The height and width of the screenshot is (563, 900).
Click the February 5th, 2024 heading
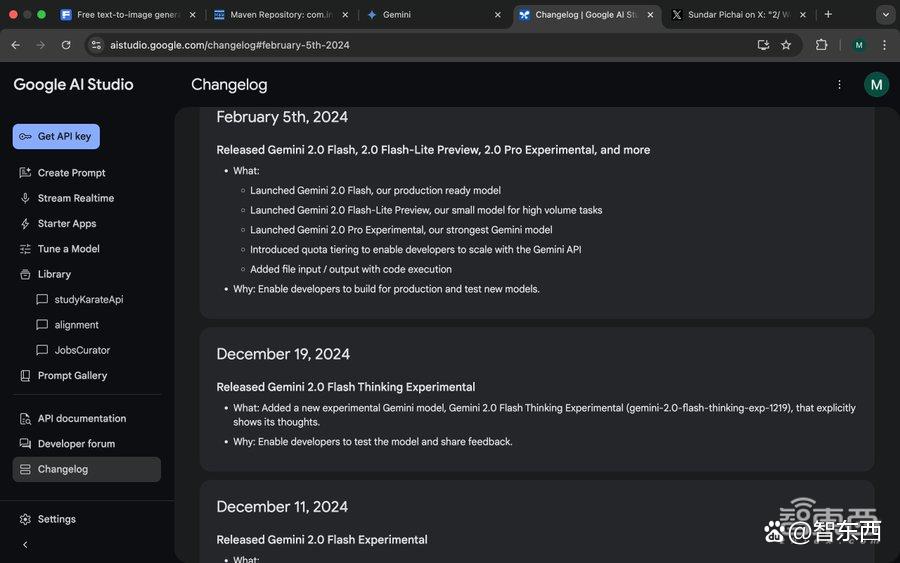[x=282, y=117]
